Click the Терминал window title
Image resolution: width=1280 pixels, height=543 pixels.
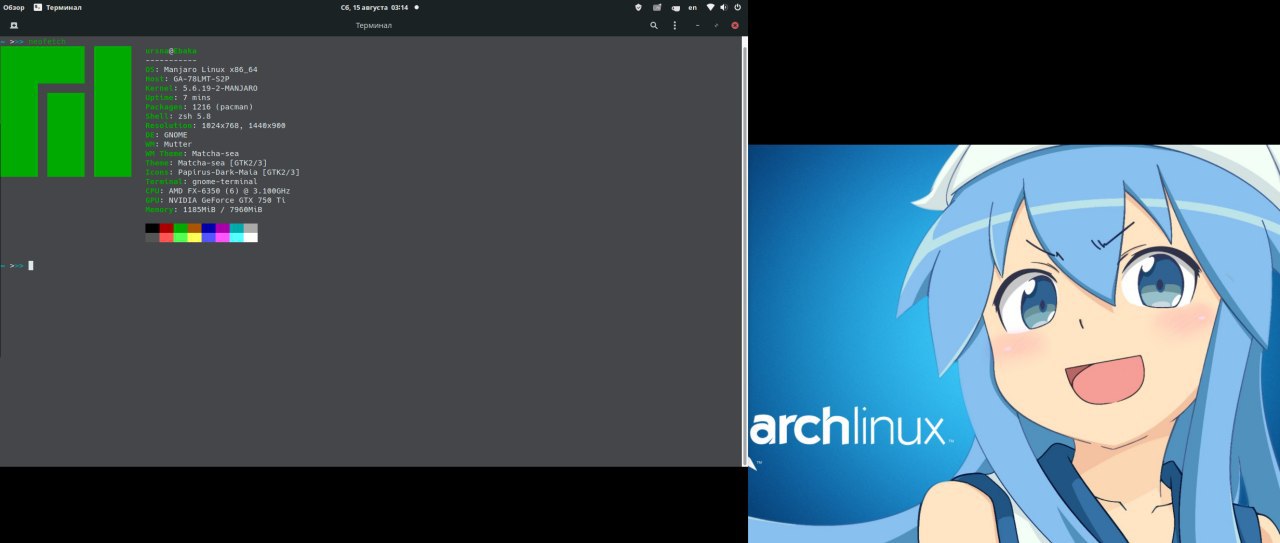coord(374,25)
